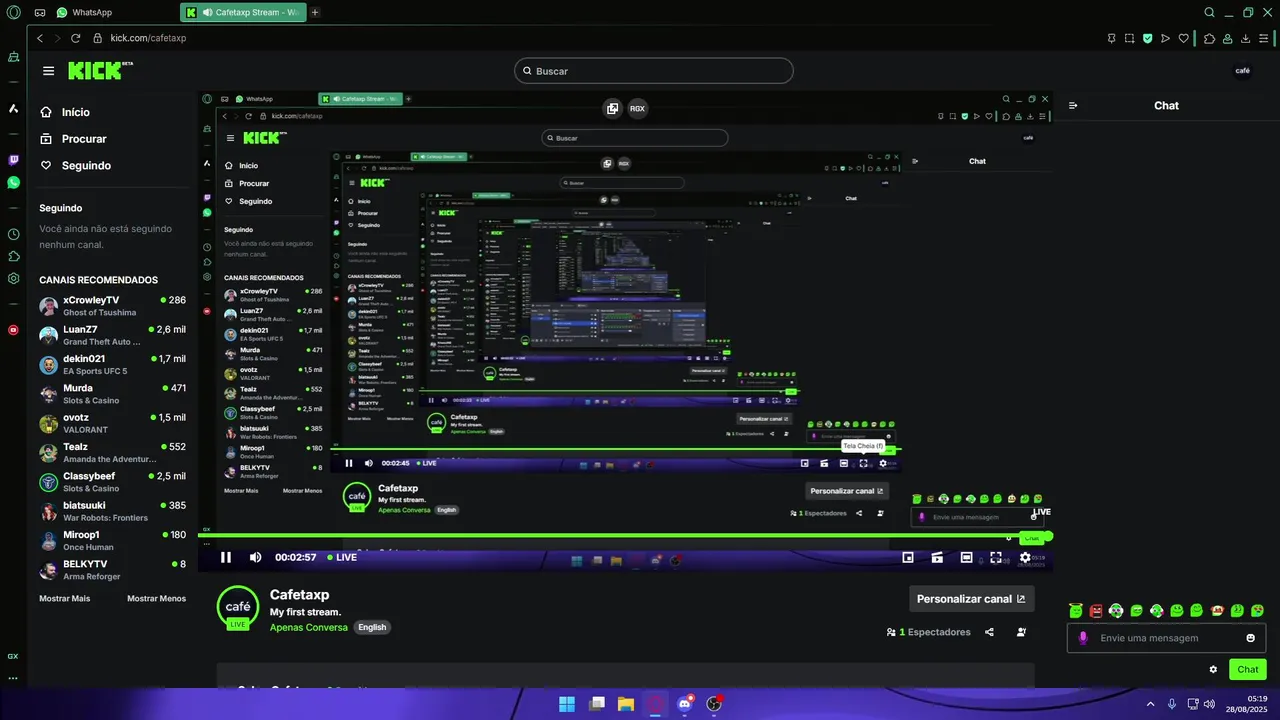Viewport: 1280px width, 720px height.
Task: Click the ad blocker shield icon
Action: click(1147, 38)
